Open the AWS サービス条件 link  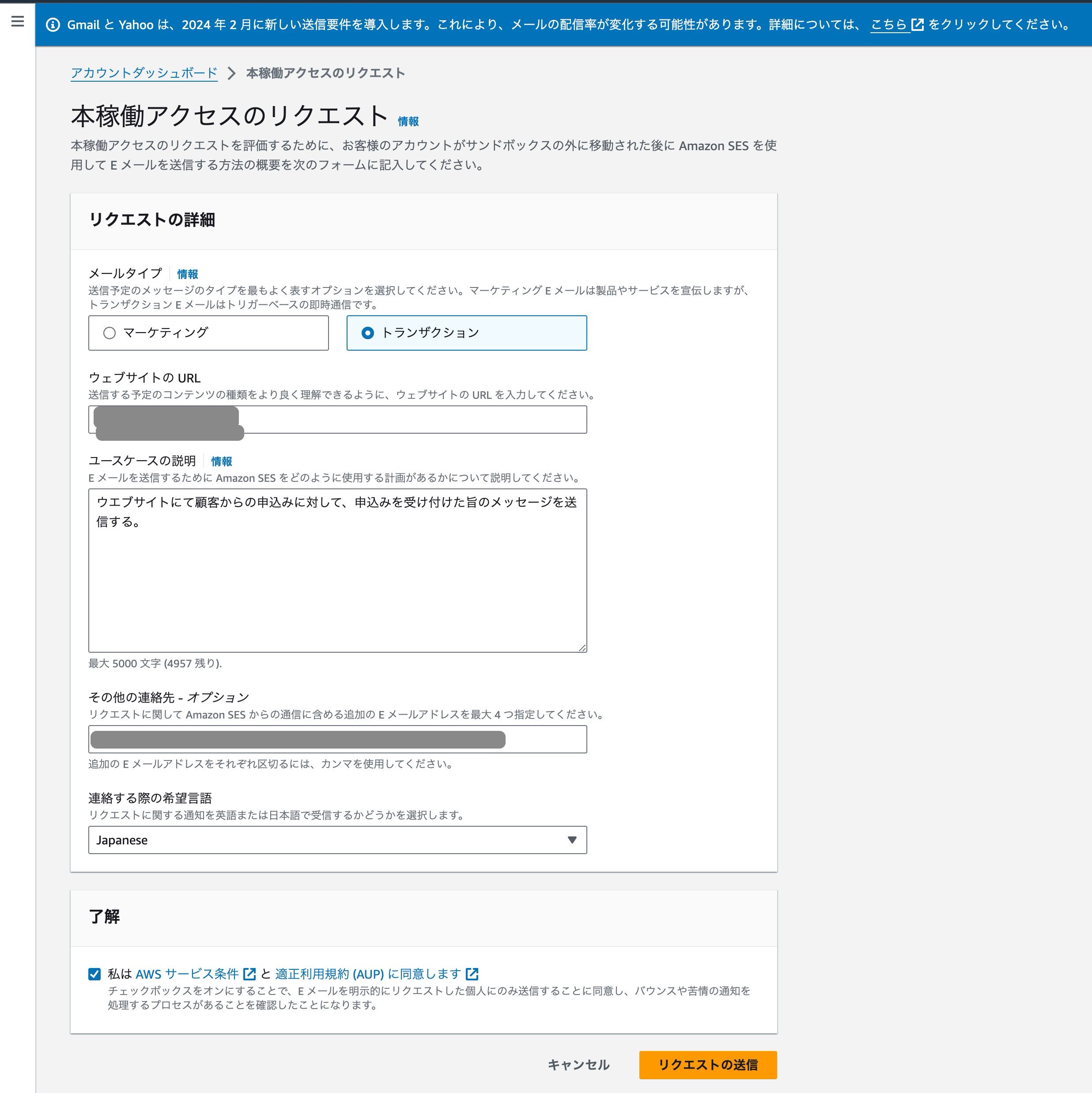[195, 974]
